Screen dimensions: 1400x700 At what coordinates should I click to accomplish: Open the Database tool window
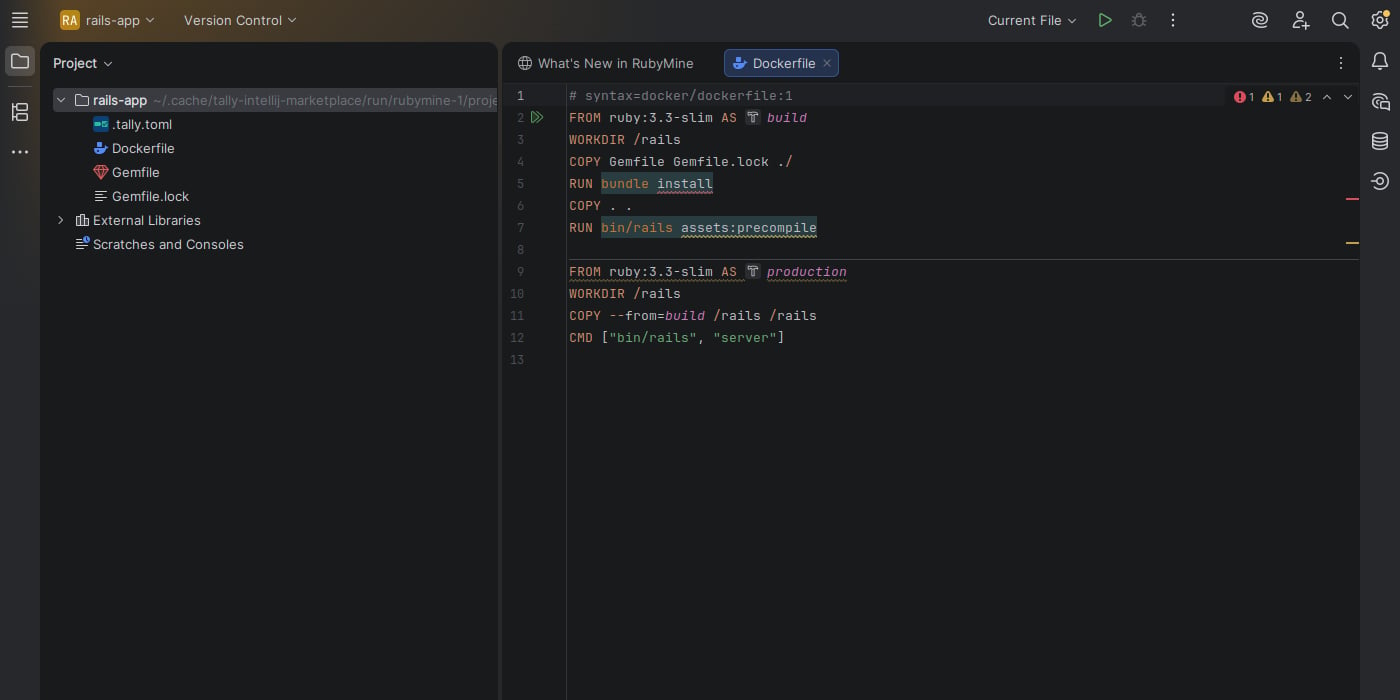click(1380, 141)
